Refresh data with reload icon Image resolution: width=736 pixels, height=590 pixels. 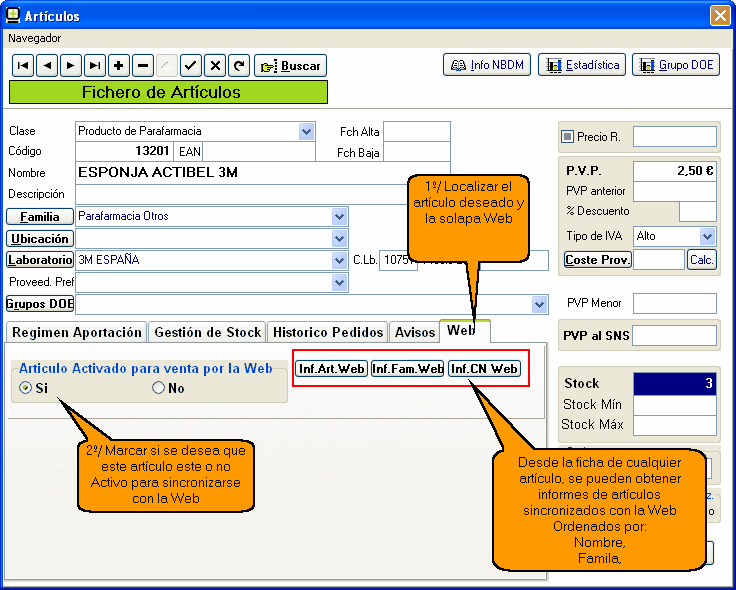pos(238,66)
